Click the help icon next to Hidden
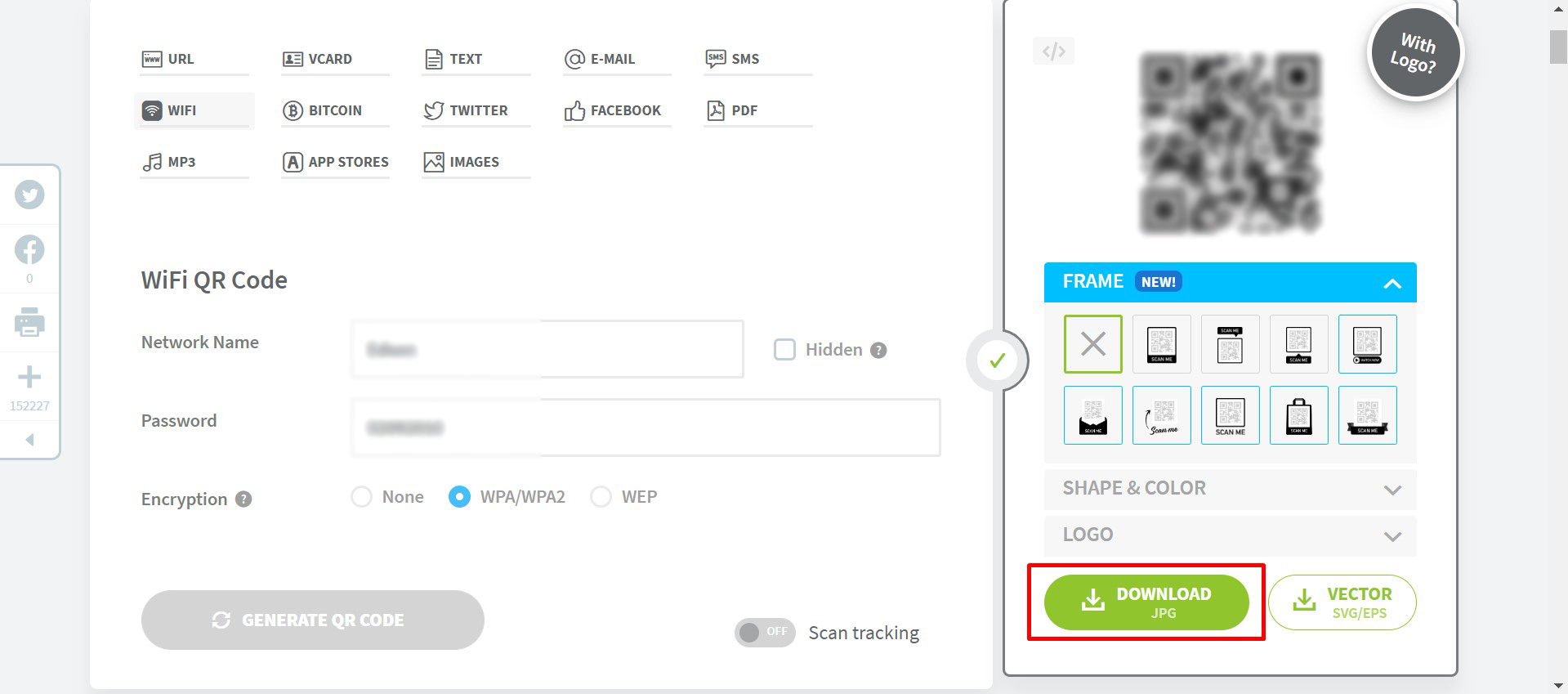Viewport: 1568px width, 694px height. coord(878,351)
